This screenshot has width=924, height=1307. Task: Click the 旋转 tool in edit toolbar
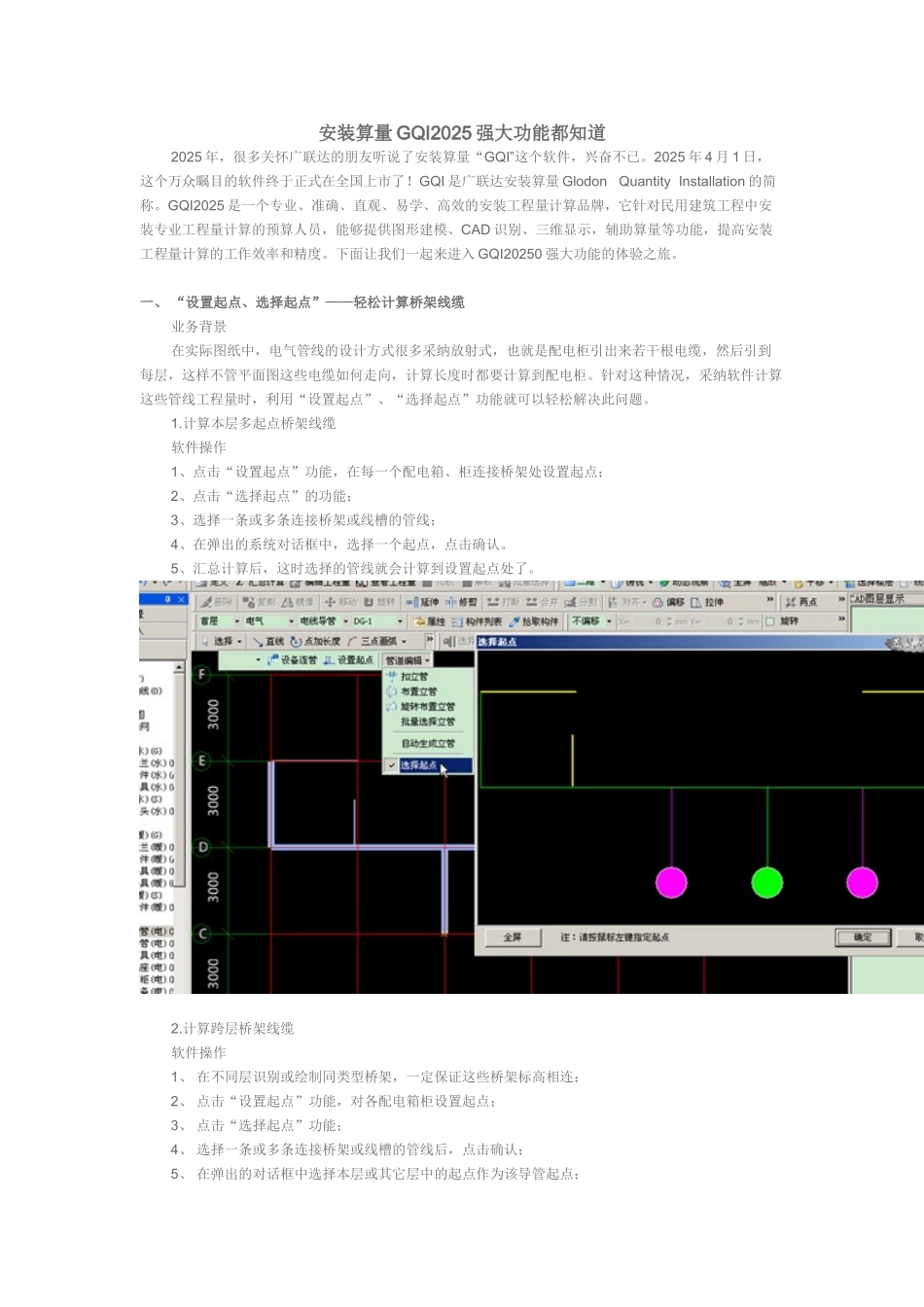pyautogui.click(x=379, y=602)
